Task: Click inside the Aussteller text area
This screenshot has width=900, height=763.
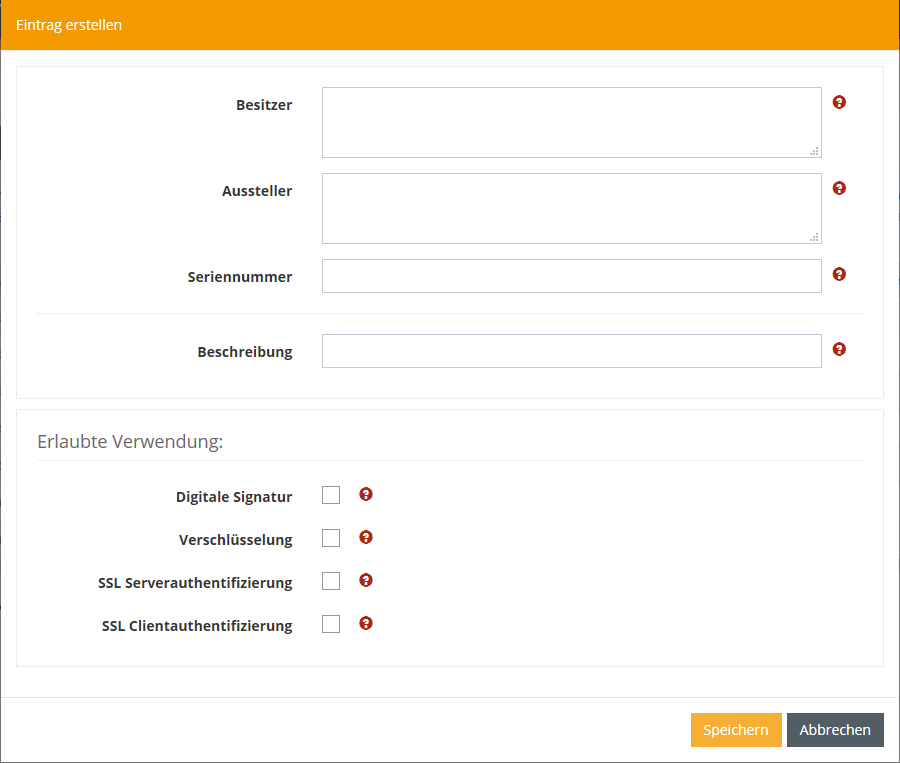Action: [571, 208]
